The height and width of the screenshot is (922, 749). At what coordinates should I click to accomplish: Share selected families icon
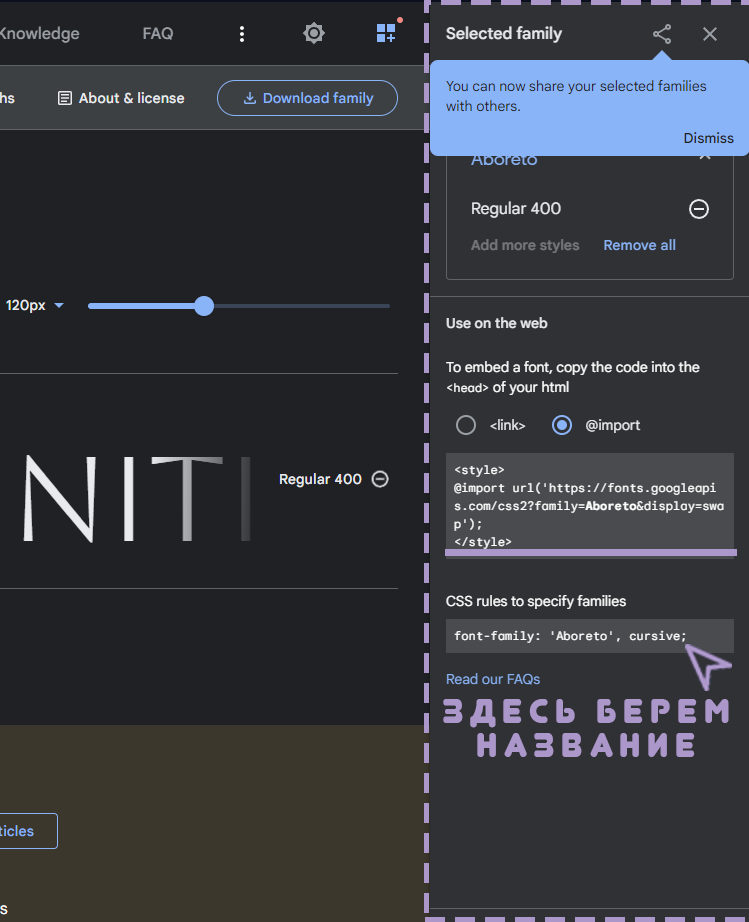pyautogui.click(x=662, y=34)
